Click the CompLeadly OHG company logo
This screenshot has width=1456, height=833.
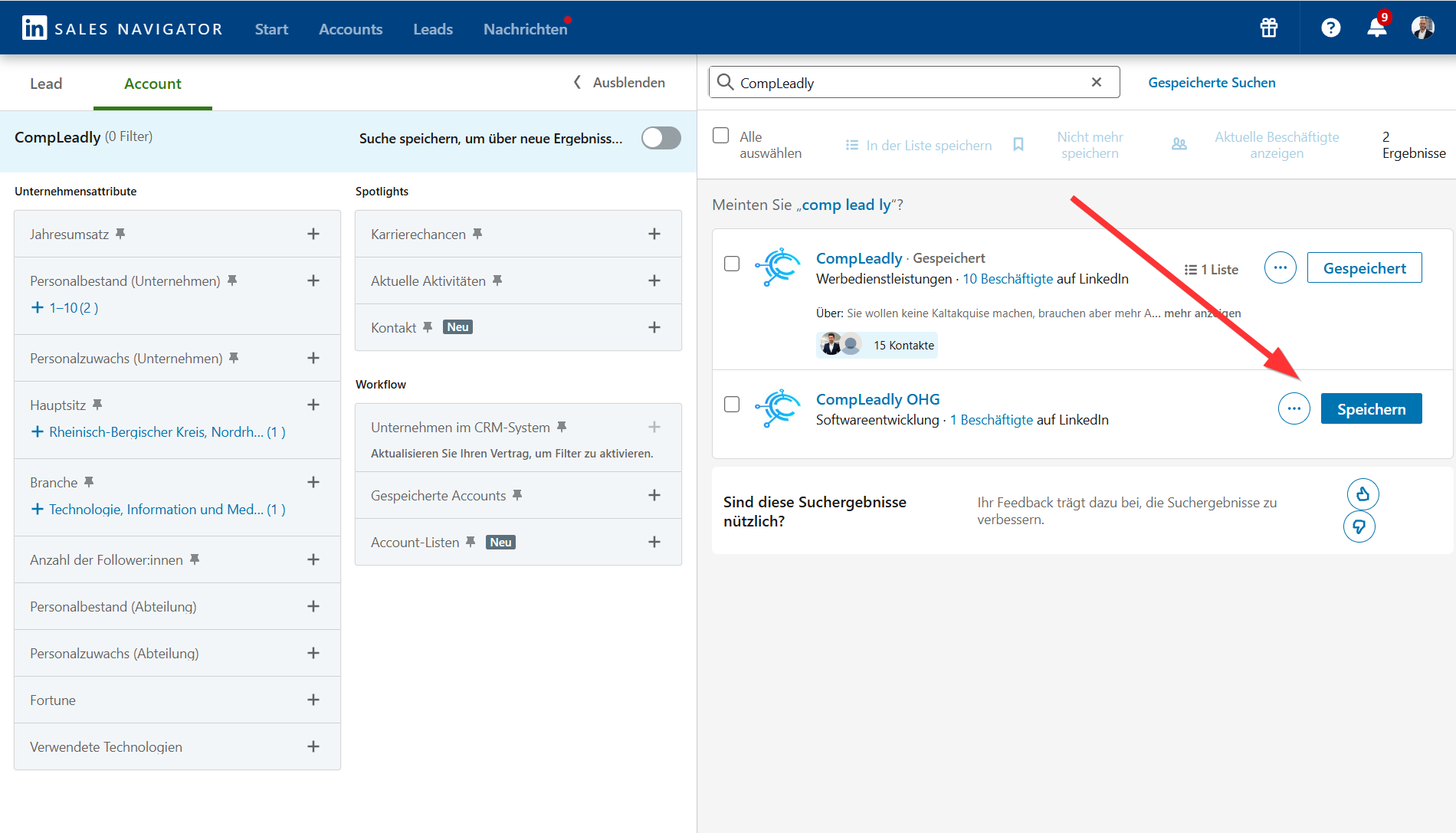point(778,408)
